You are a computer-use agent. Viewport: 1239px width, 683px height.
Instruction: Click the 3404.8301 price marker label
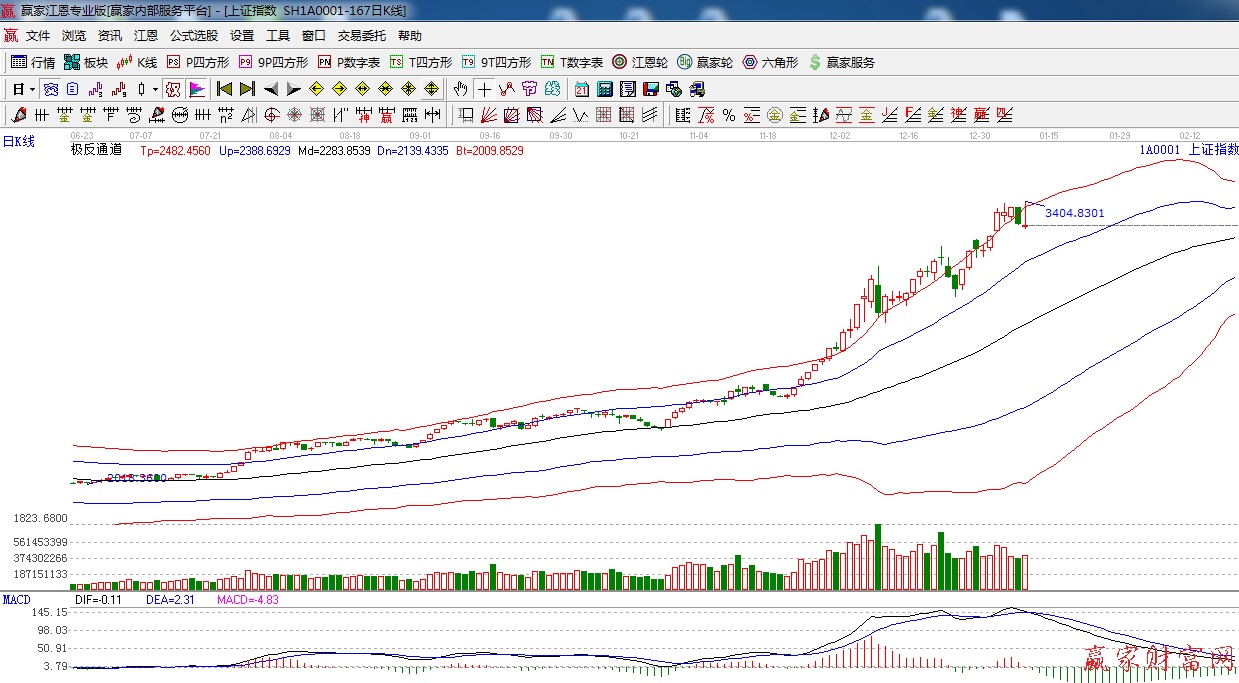click(1074, 213)
